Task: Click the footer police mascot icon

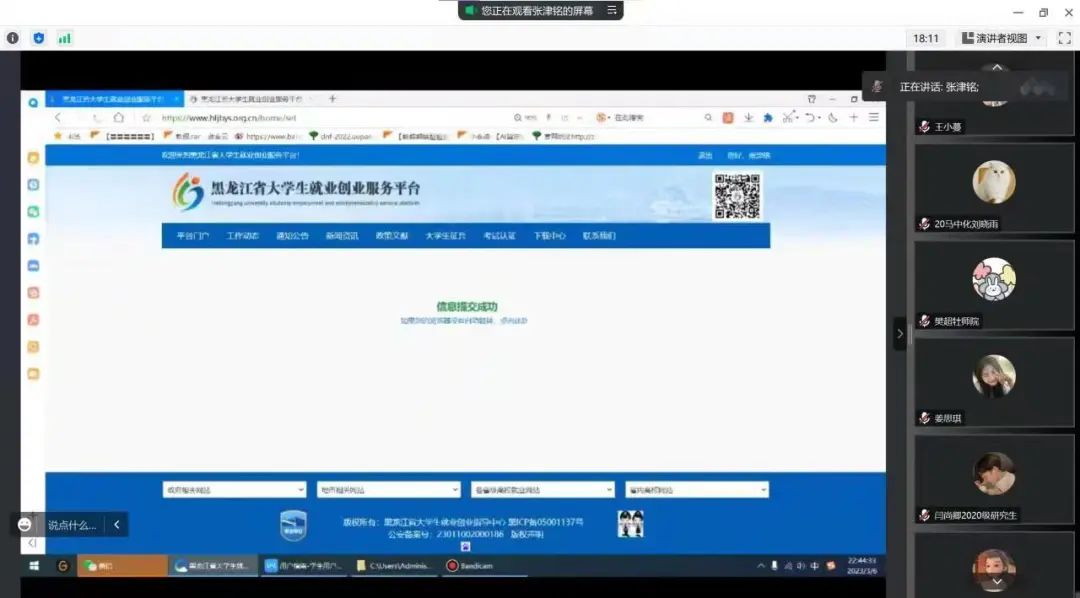Action: tap(630, 524)
